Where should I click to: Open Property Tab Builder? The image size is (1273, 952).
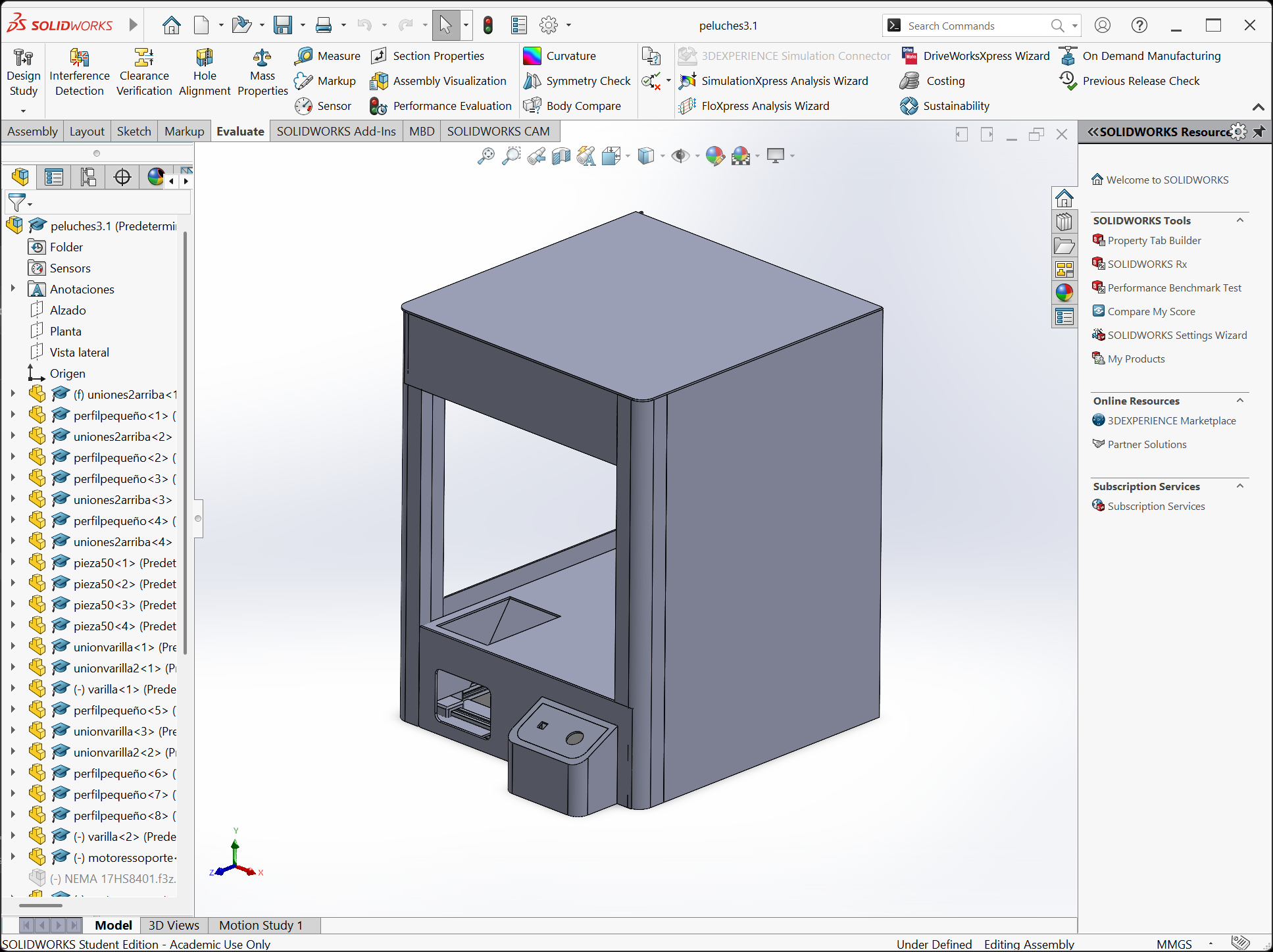[x=1147, y=240]
